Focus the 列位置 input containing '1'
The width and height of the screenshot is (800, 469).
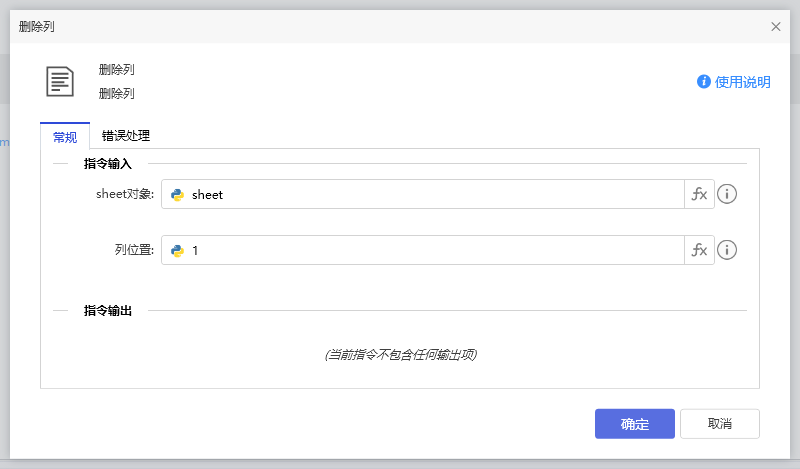click(x=430, y=251)
